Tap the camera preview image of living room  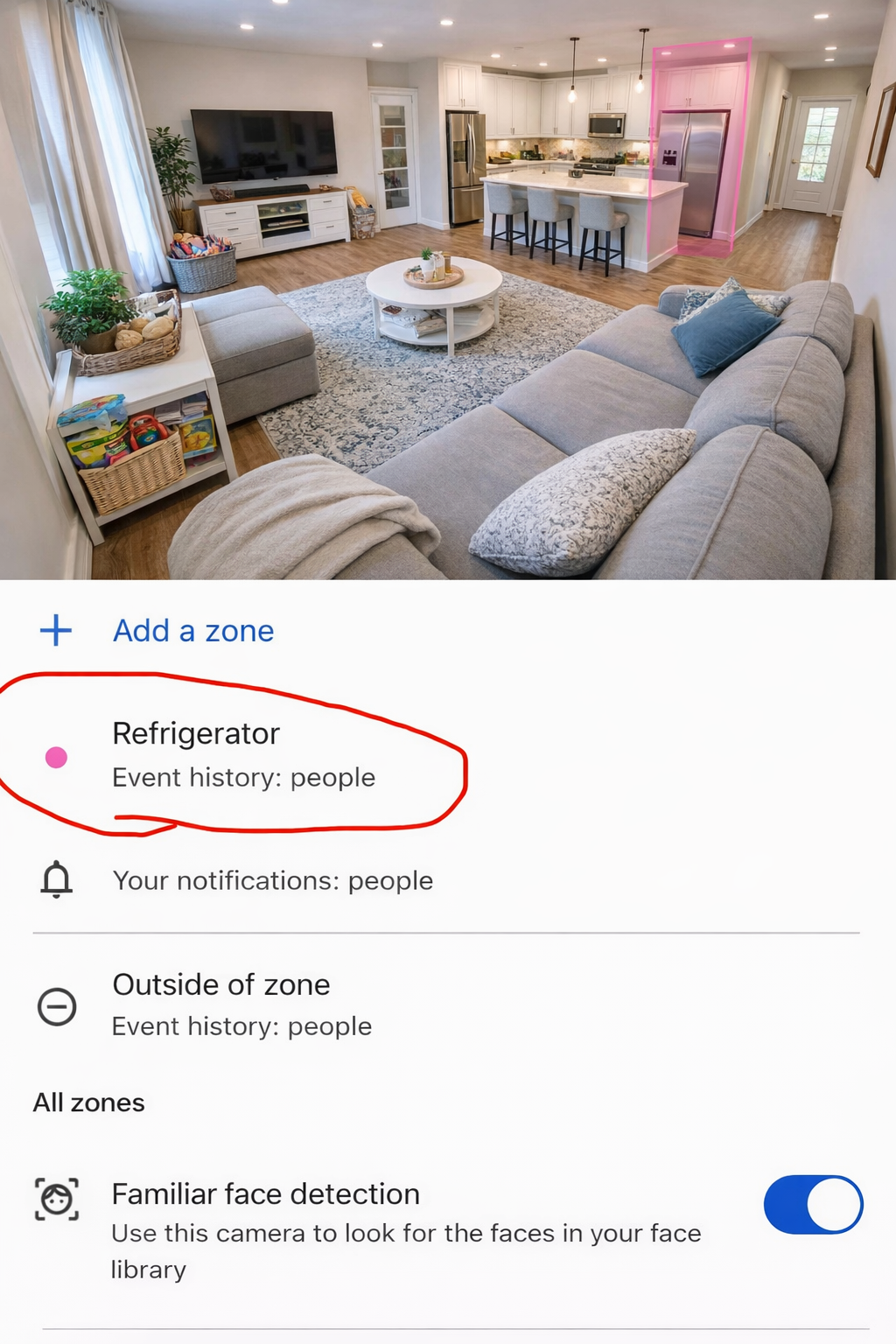click(x=448, y=290)
